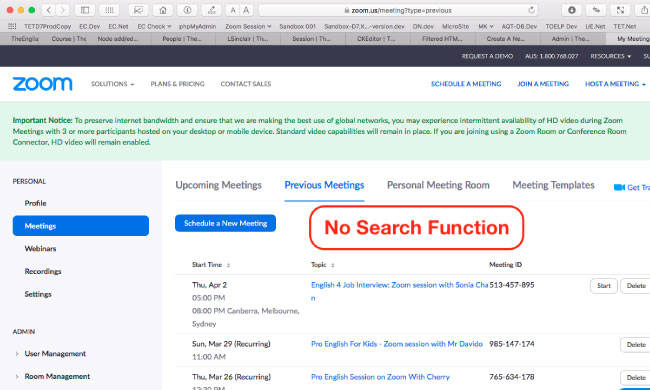Click Plans & Pricing in navigation
Viewport: 650px width, 390px height.
click(x=177, y=84)
